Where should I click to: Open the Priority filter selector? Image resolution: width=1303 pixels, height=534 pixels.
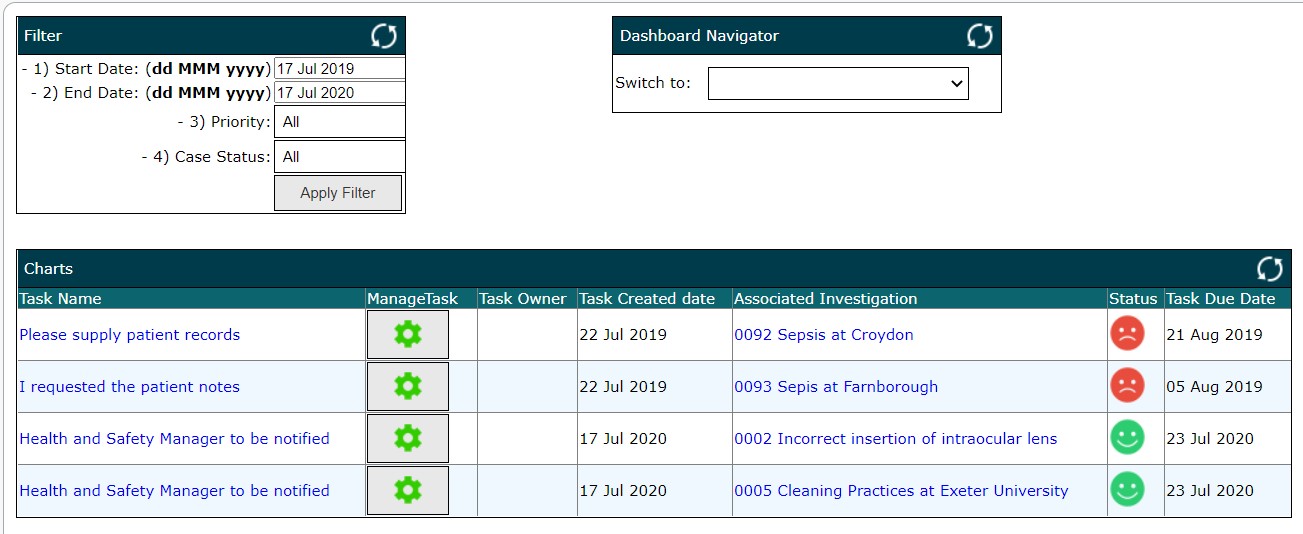coord(339,122)
